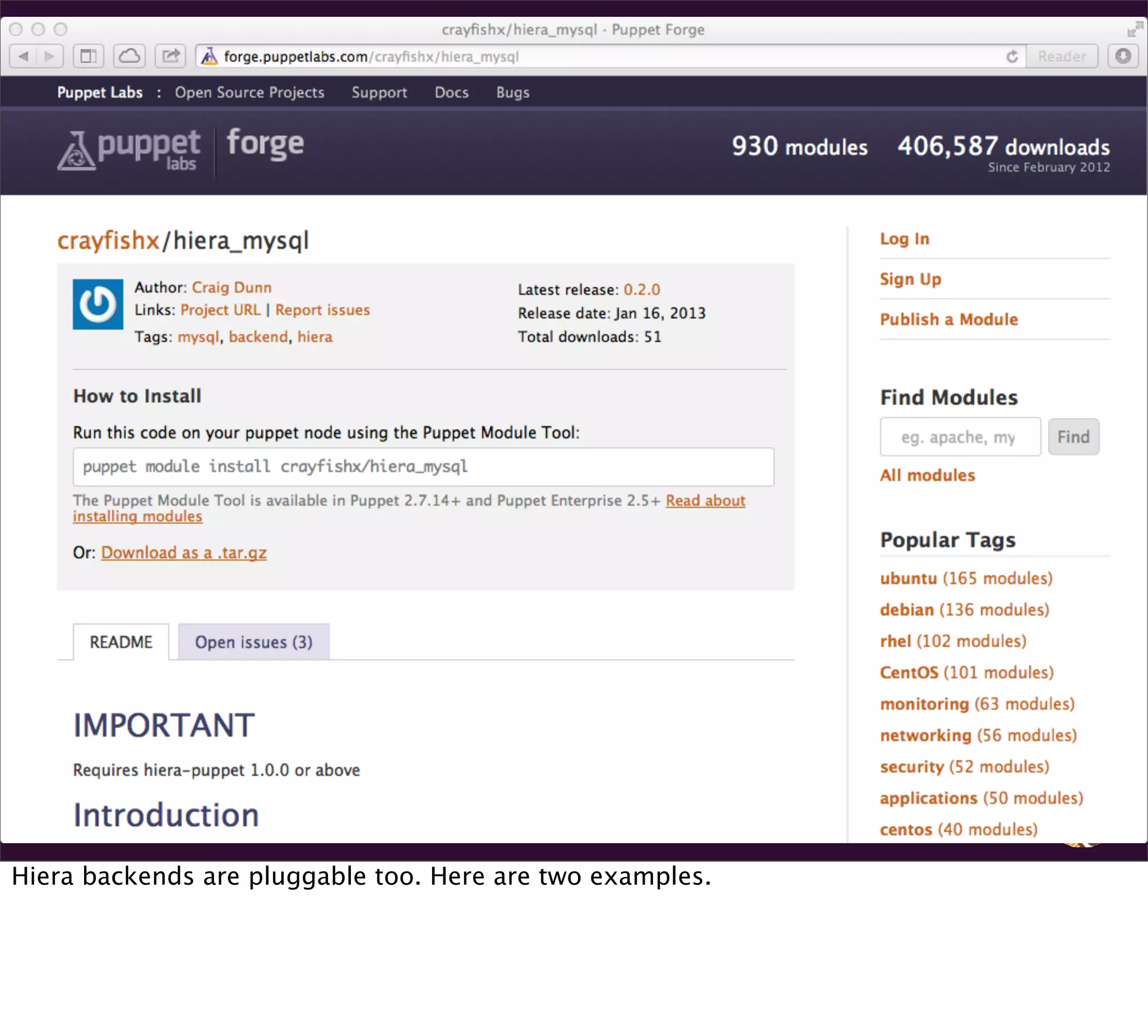Click the Find button

pyautogui.click(x=1073, y=437)
